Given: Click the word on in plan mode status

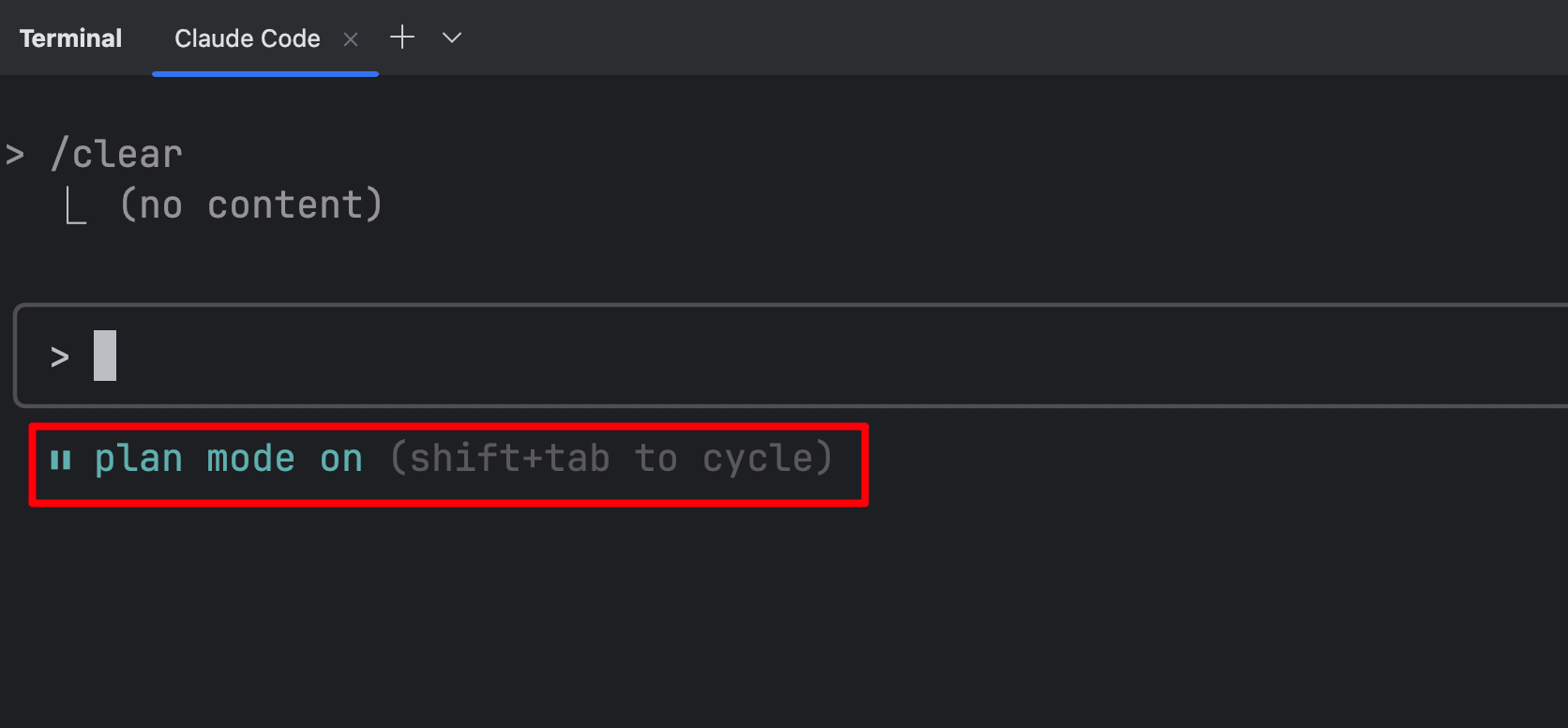Looking at the screenshot, I should (341, 460).
